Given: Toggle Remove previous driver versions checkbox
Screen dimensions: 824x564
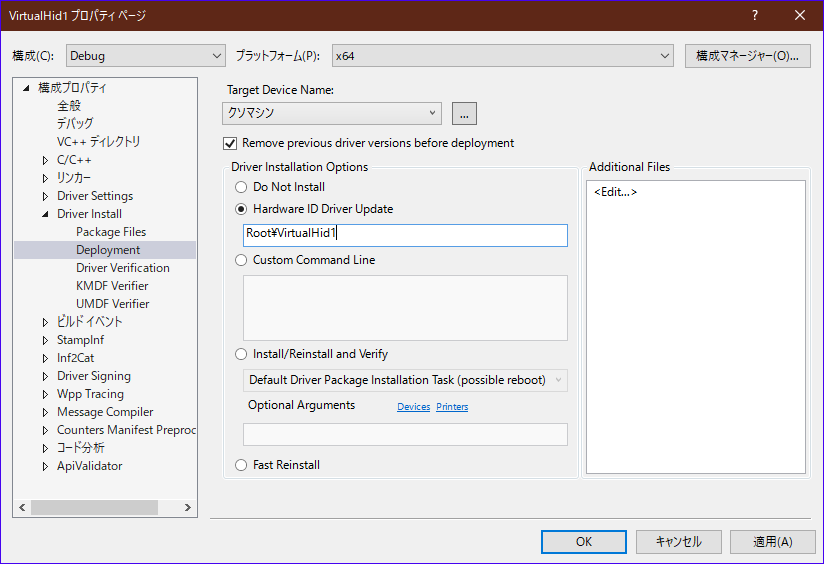Looking at the screenshot, I should tap(230, 143).
